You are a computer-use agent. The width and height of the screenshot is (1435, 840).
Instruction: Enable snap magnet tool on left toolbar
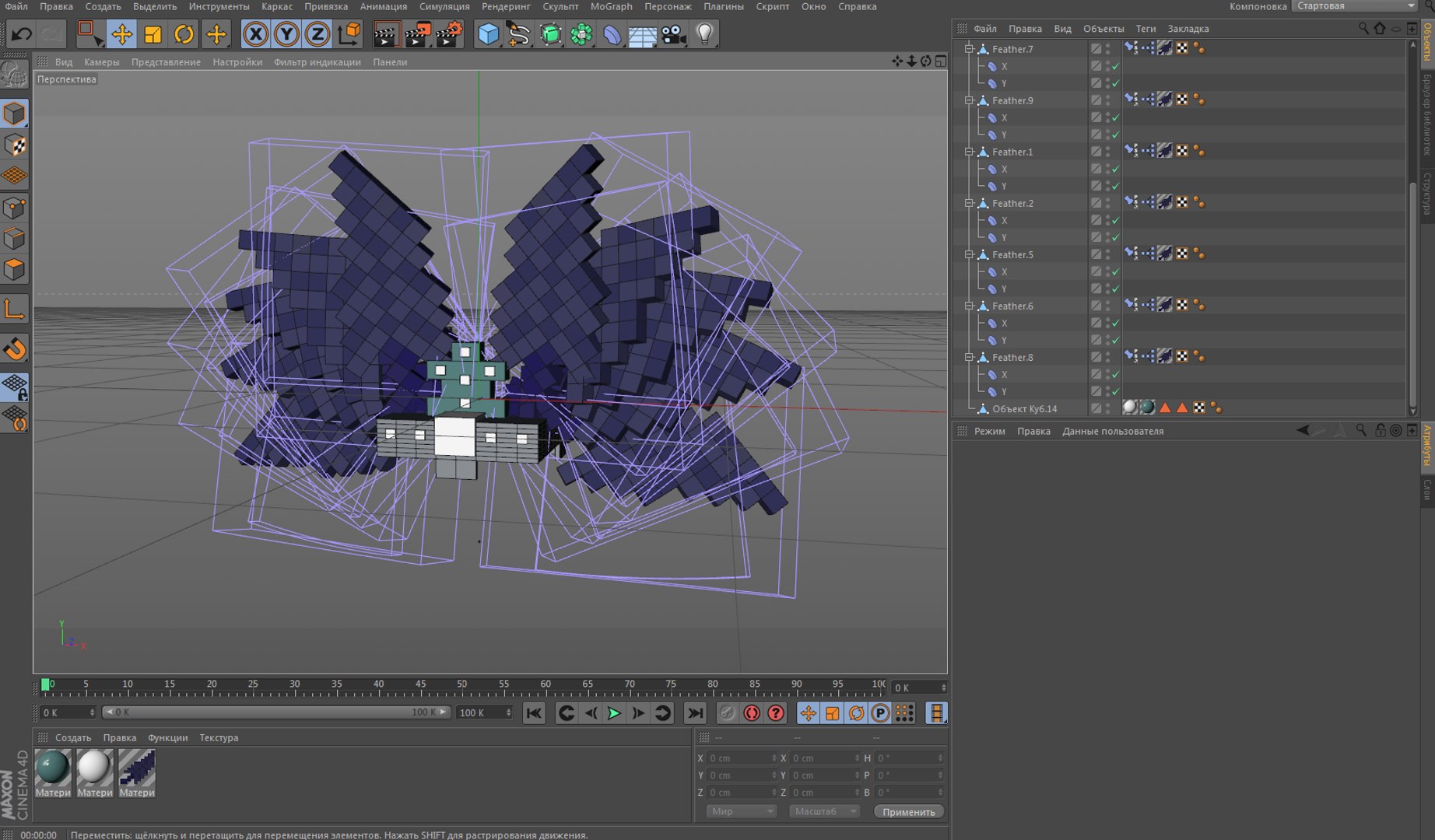(15, 349)
